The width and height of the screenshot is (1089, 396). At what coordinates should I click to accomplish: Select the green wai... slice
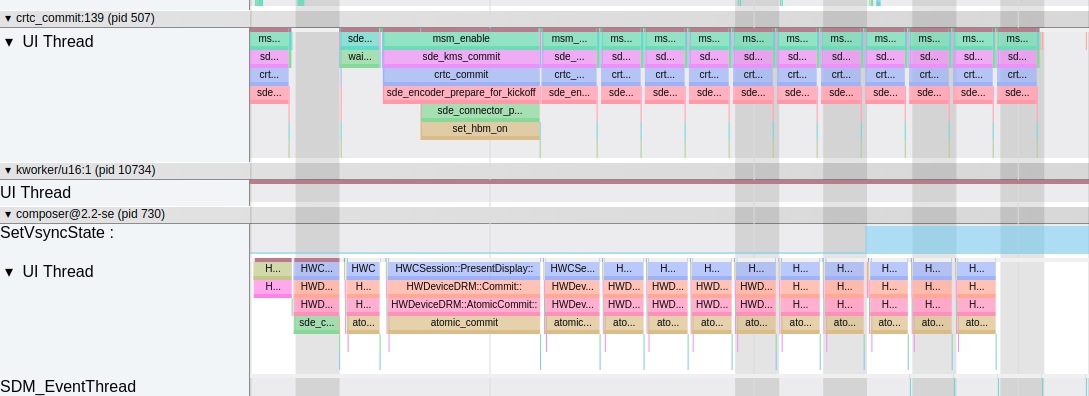(x=360, y=58)
